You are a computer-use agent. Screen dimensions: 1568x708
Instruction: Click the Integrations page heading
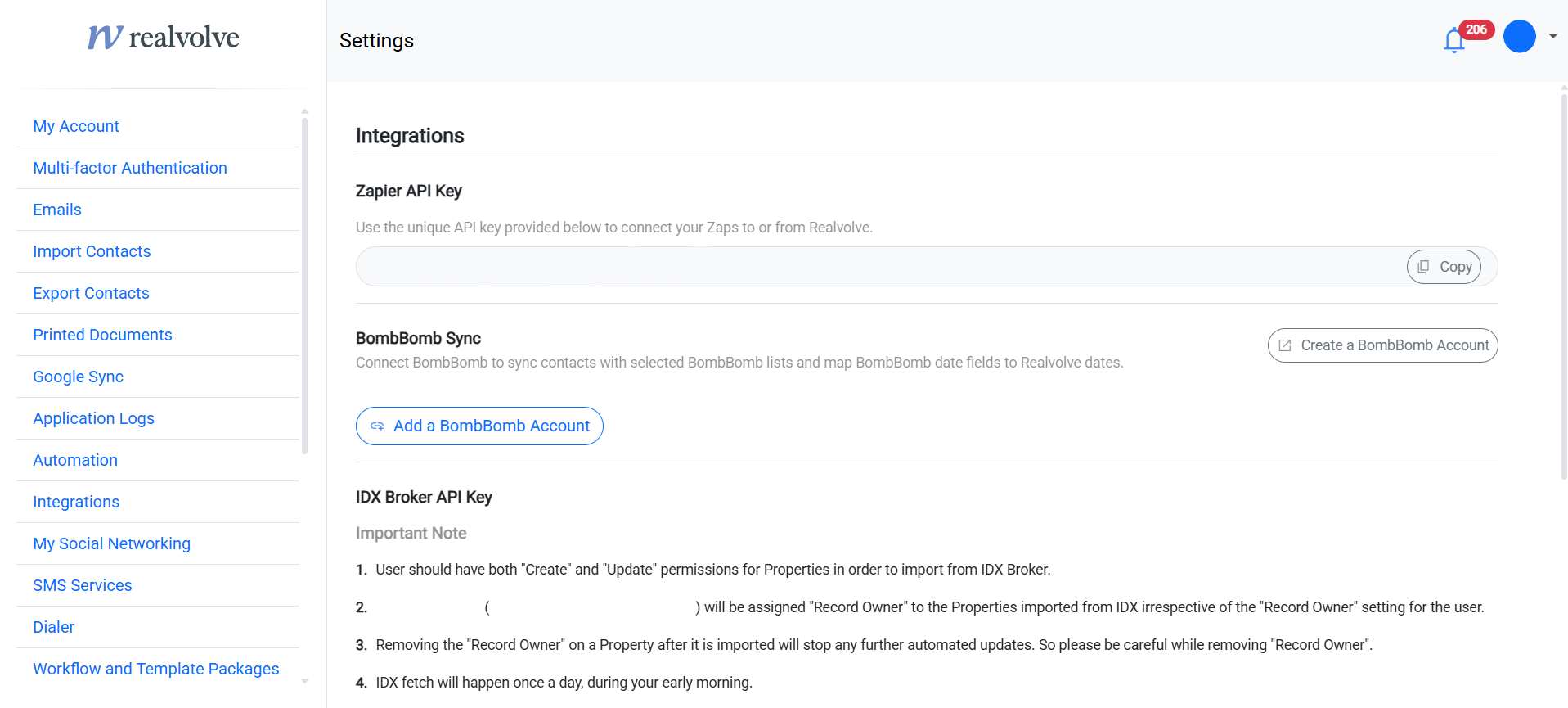pos(410,136)
